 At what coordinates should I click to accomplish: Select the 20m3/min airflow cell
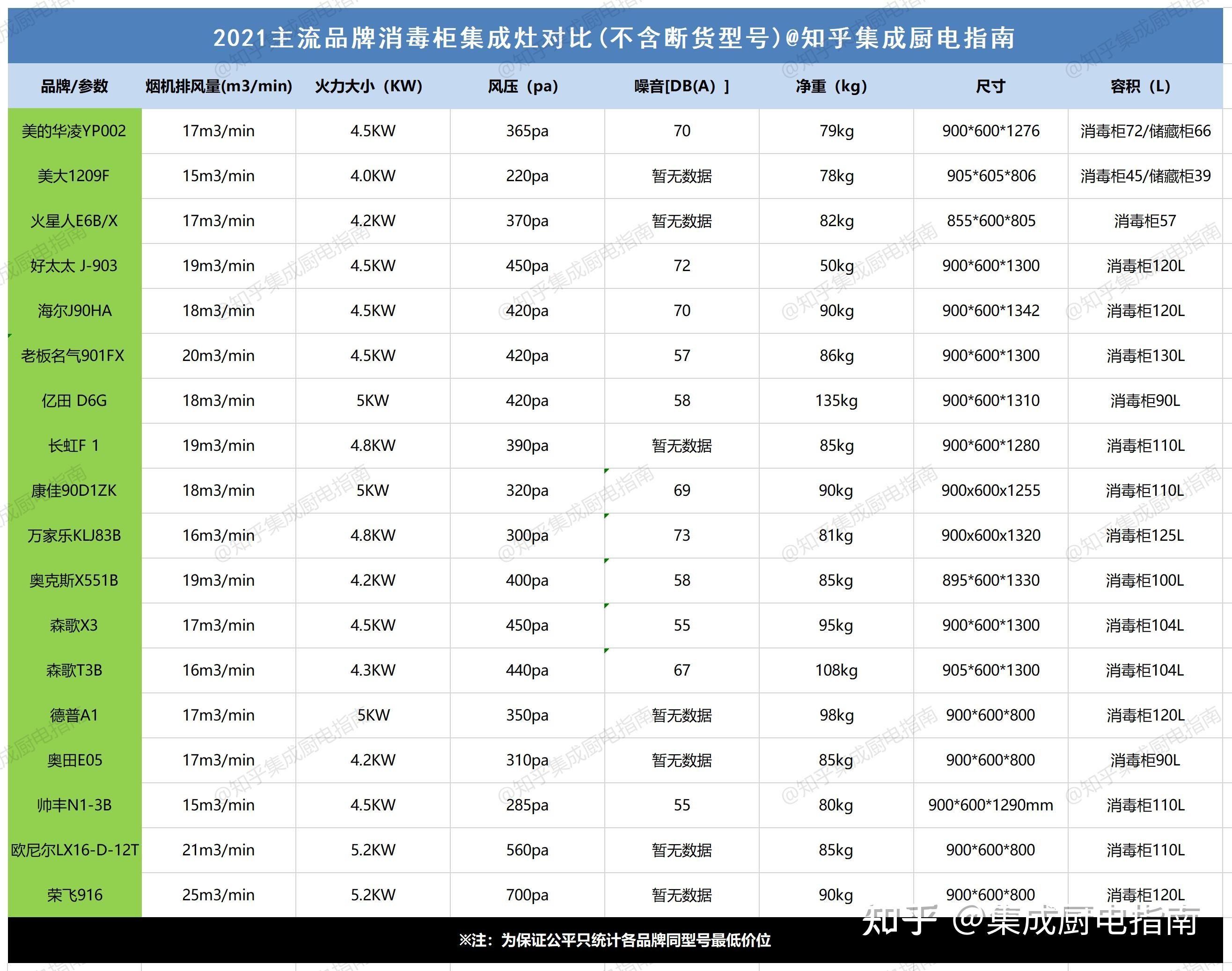coord(219,355)
